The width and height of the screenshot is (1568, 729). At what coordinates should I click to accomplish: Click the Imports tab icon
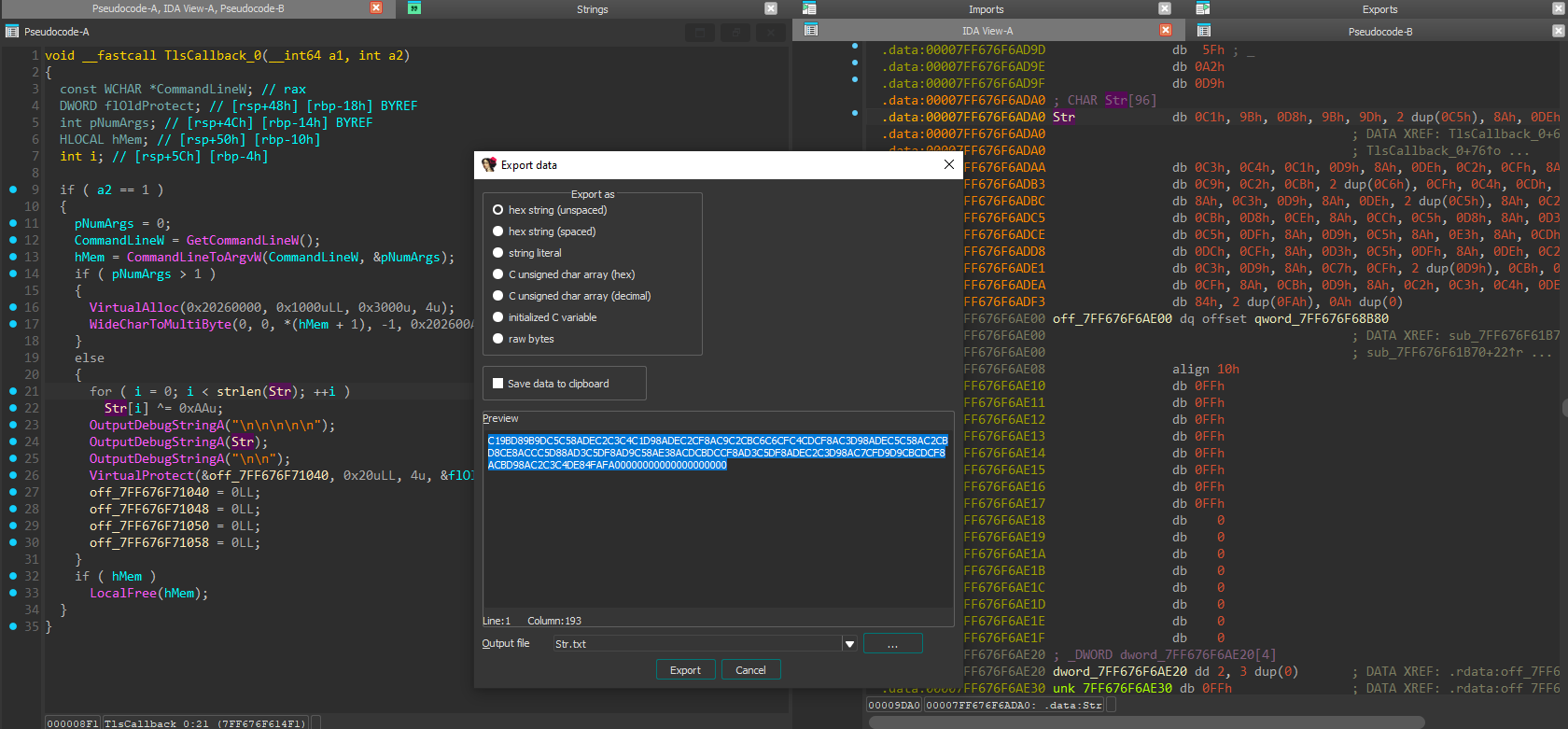coord(809,8)
